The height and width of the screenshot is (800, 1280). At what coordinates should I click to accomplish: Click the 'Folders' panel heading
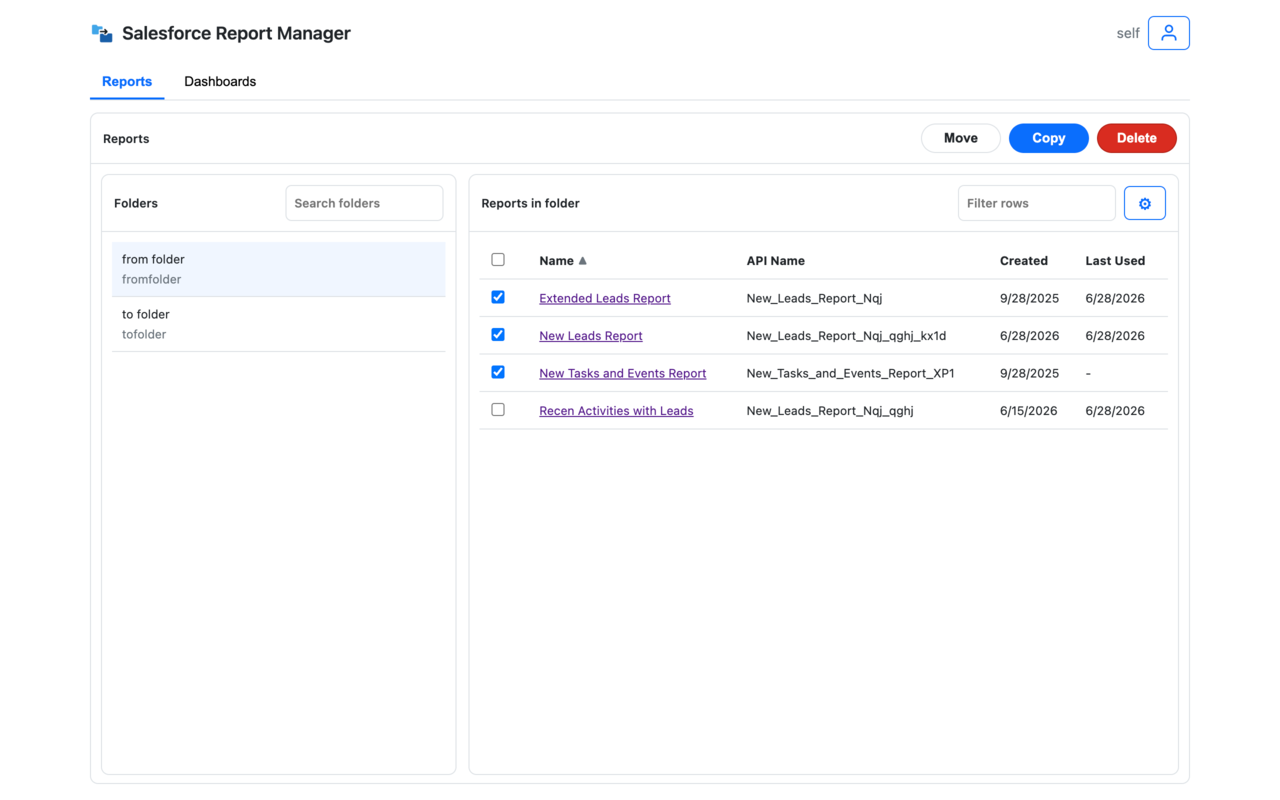[136, 203]
